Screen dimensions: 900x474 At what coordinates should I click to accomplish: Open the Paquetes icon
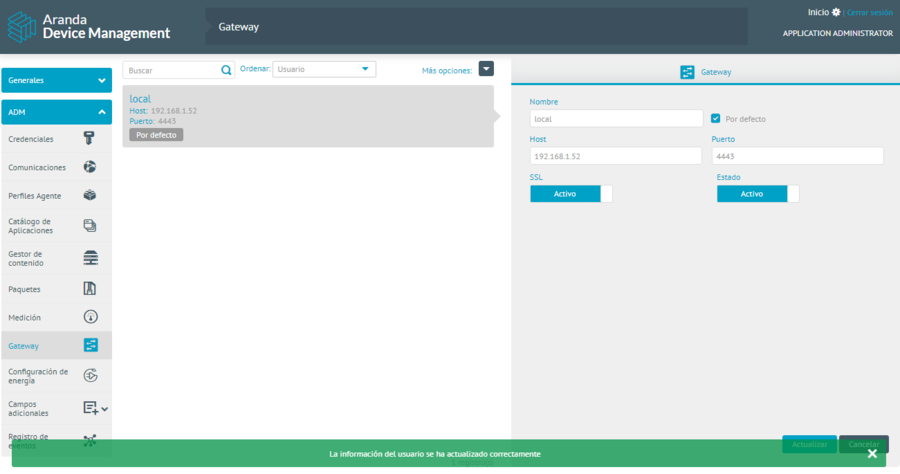click(x=90, y=289)
